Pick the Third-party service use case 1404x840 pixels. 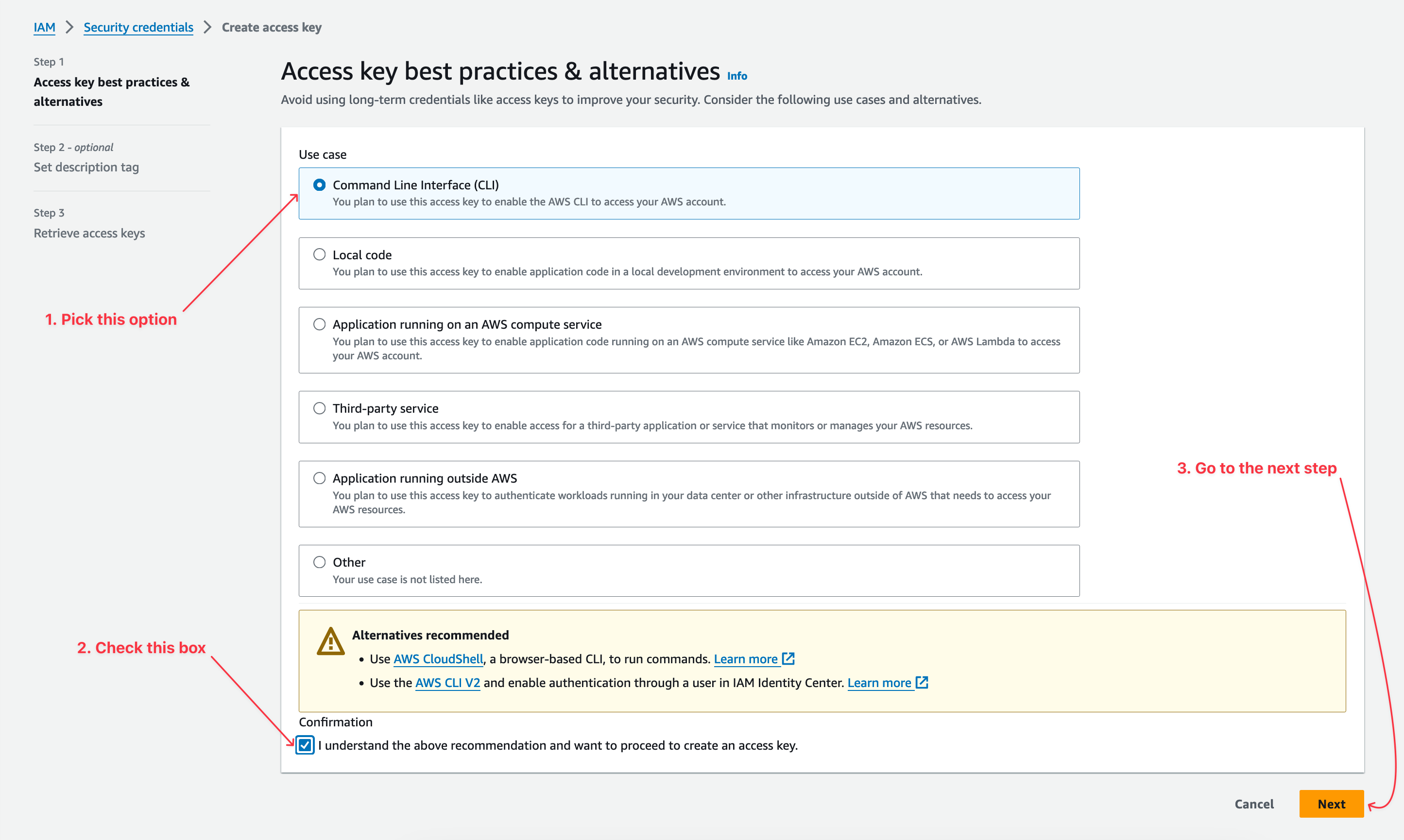pyautogui.click(x=320, y=407)
